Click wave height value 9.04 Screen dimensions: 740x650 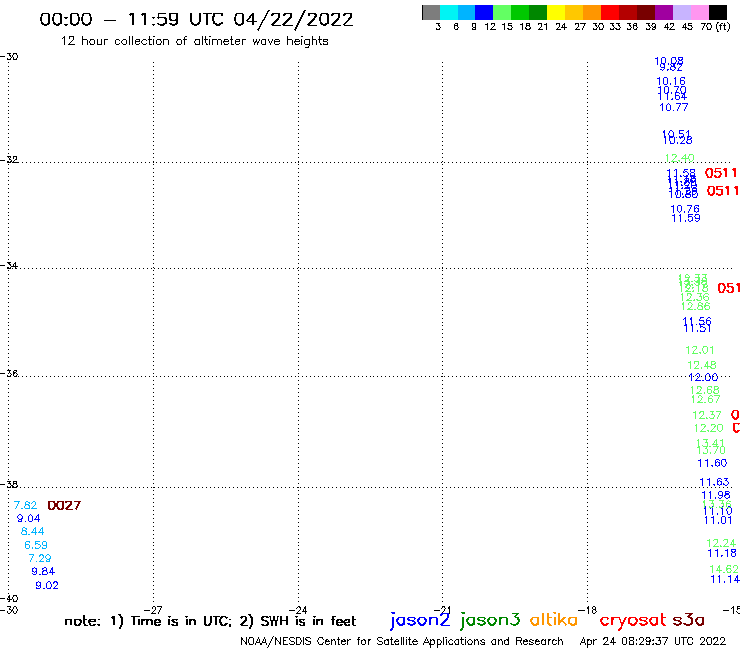(x=28, y=518)
